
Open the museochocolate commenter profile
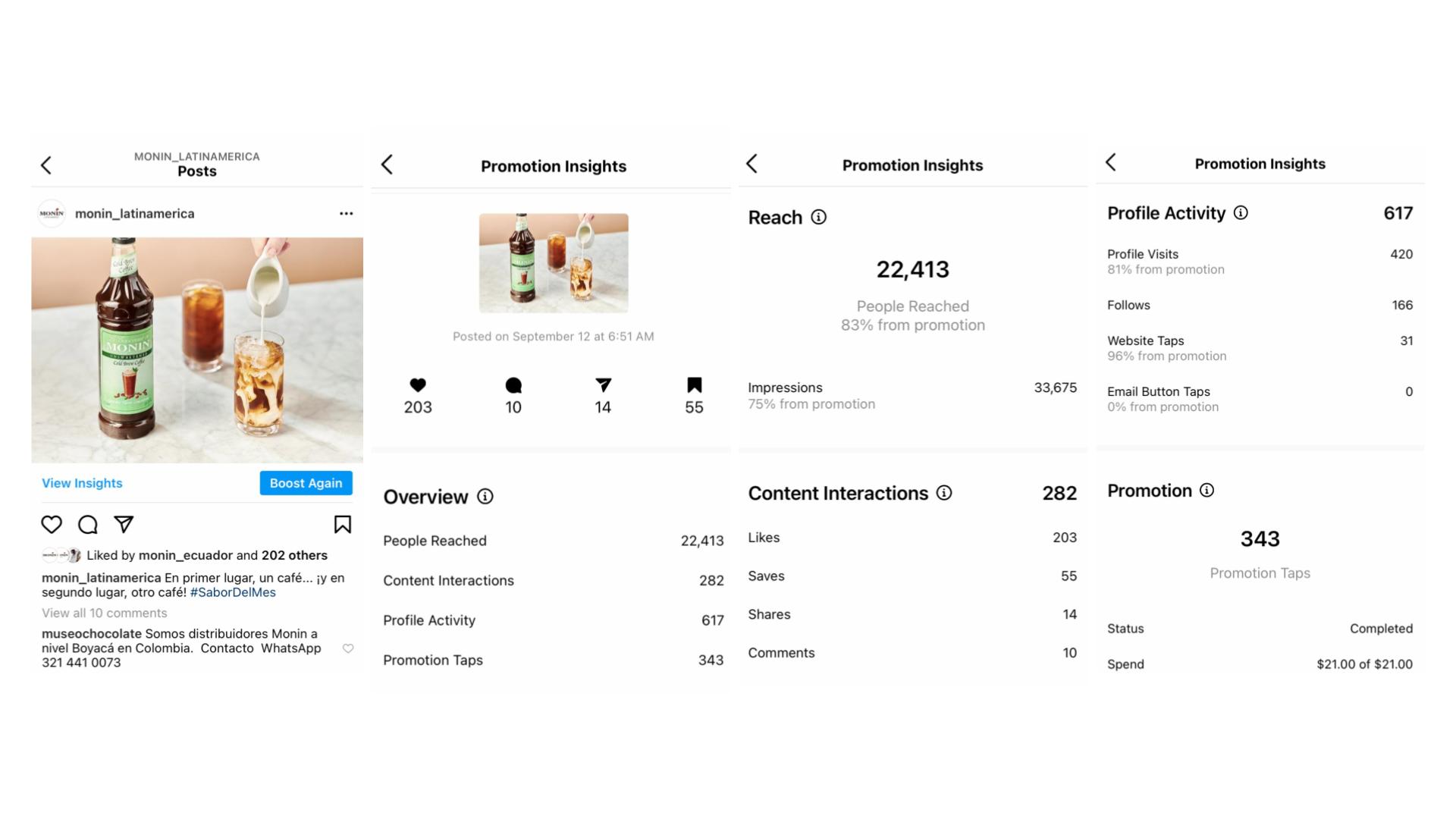tap(91, 634)
